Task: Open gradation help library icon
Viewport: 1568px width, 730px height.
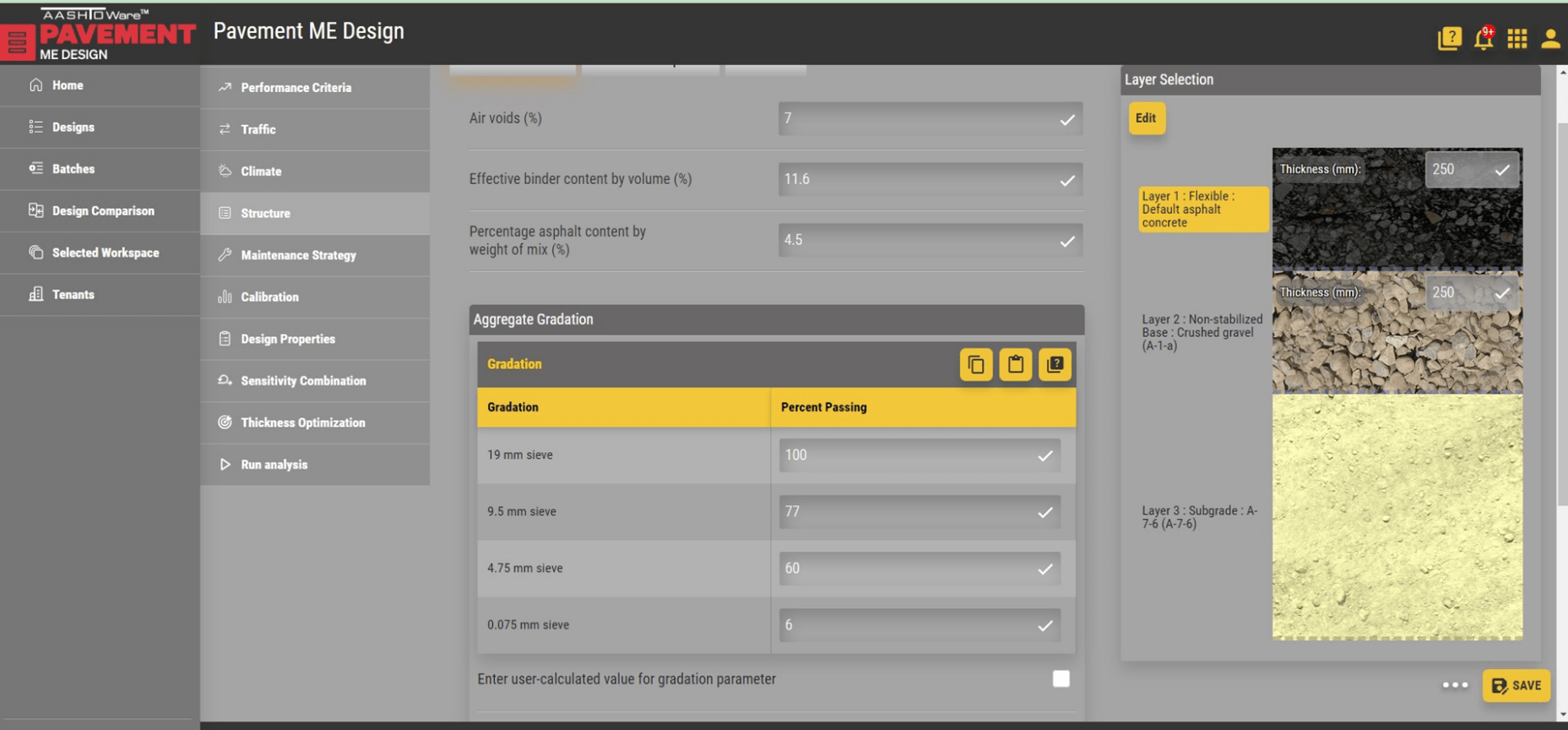Action: (x=1055, y=364)
